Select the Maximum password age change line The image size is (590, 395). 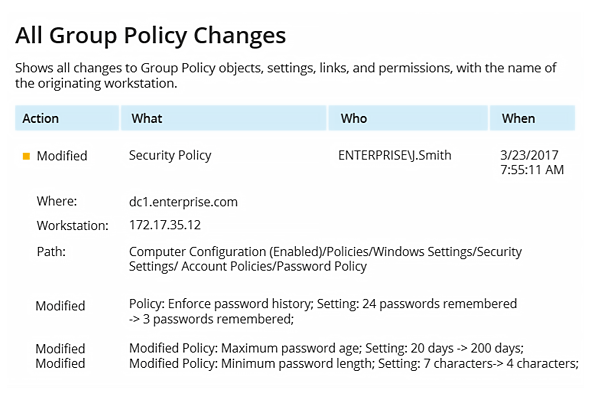326,348
